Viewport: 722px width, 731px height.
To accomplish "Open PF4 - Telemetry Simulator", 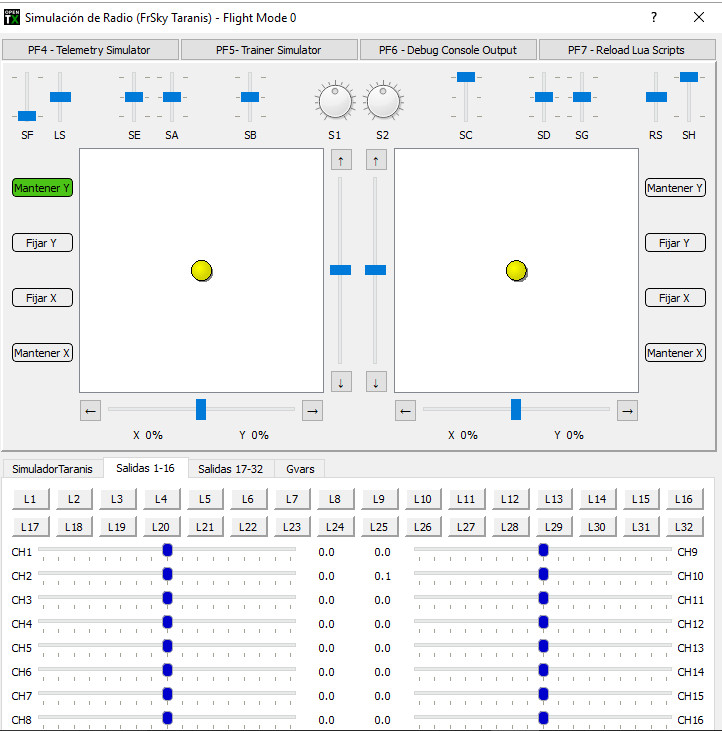I will 90,50.
